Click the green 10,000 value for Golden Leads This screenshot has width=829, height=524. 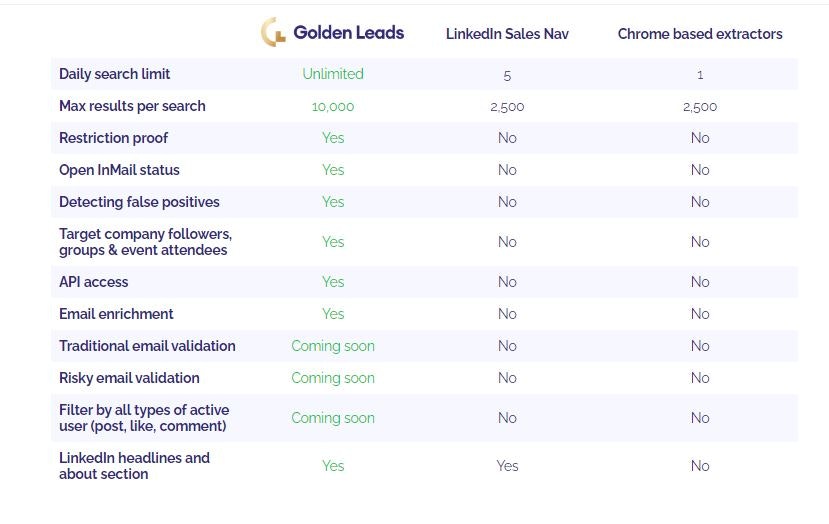coord(333,107)
